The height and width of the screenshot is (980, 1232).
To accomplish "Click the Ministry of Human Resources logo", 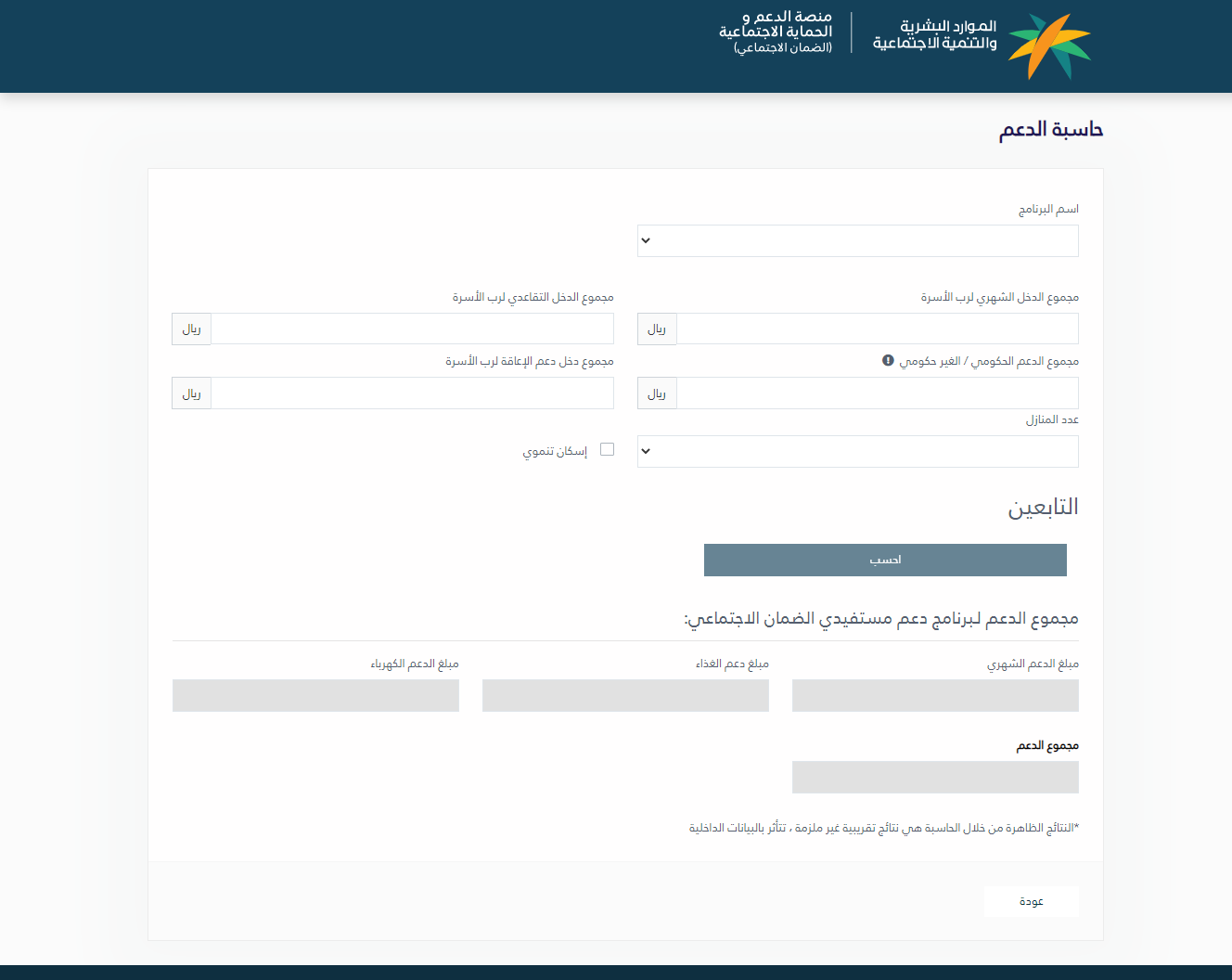I will coord(1048,45).
